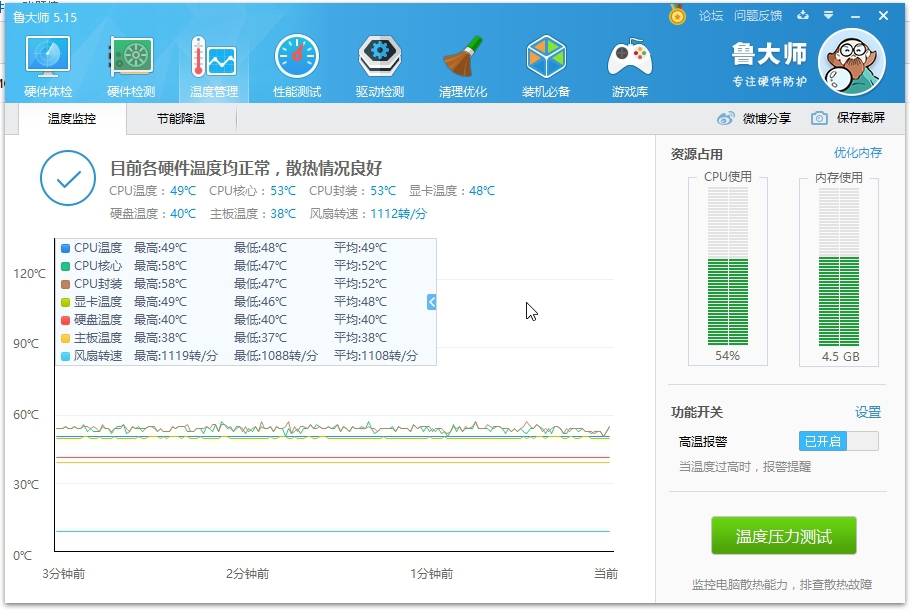Click the 3分钟前 time axis label
The image size is (910, 610).
tap(63, 573)
